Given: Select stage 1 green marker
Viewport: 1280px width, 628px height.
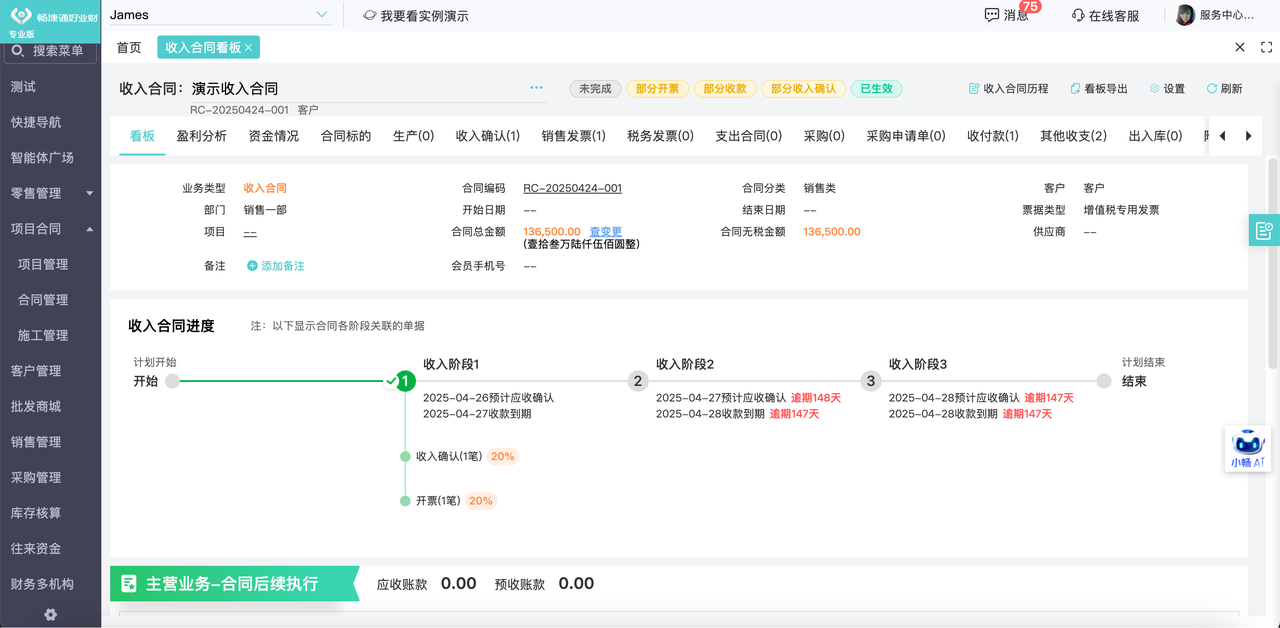Looking at the screenshot, I should [x=405, y=381].
